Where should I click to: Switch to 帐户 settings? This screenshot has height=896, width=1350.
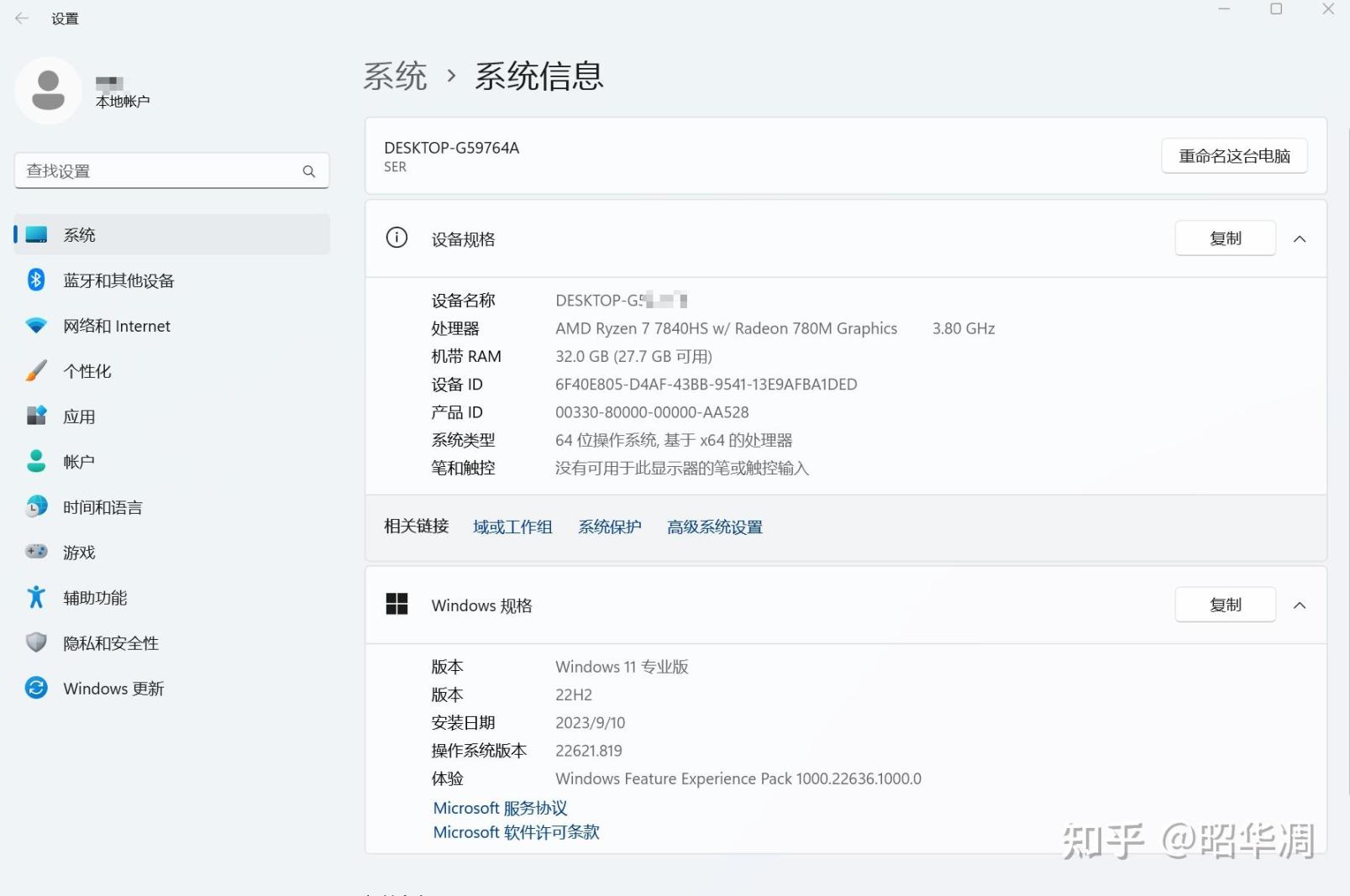[x=171, y=462]
